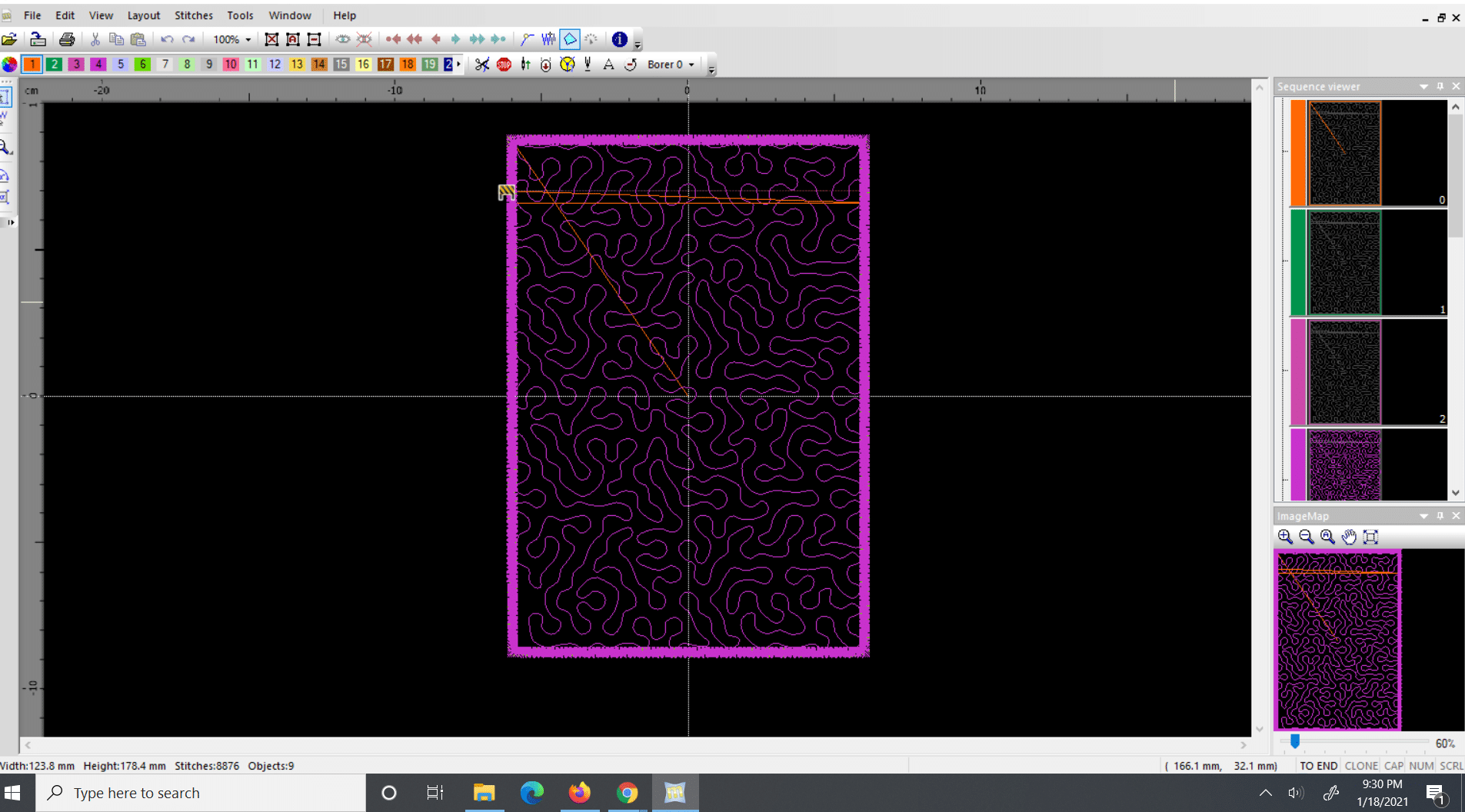Show stitch points with the eye icon
The image size is (1465, 812).
pyautogui.click(x=343, y=39)
